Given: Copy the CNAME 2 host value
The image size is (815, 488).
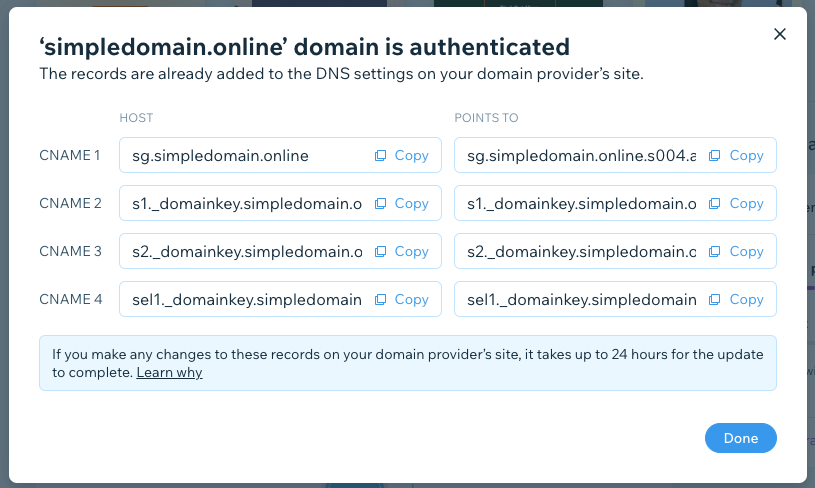Looking at the screenshot, I should tap(402, 203).
